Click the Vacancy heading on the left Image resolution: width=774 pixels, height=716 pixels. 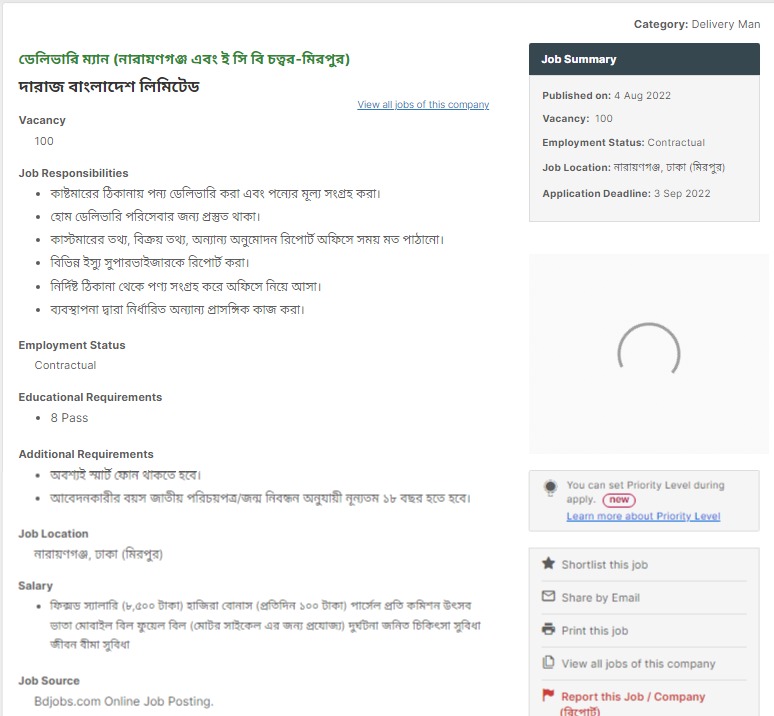pyautogui.click(x=42, y=120)
